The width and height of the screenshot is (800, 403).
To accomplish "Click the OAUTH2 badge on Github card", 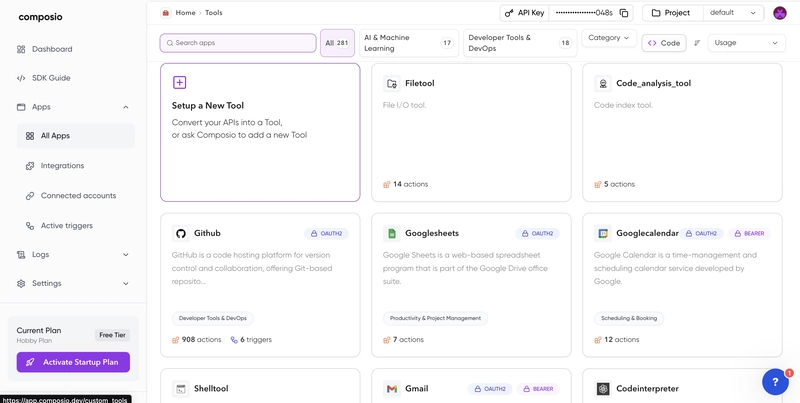I will [x=327, y=233].
